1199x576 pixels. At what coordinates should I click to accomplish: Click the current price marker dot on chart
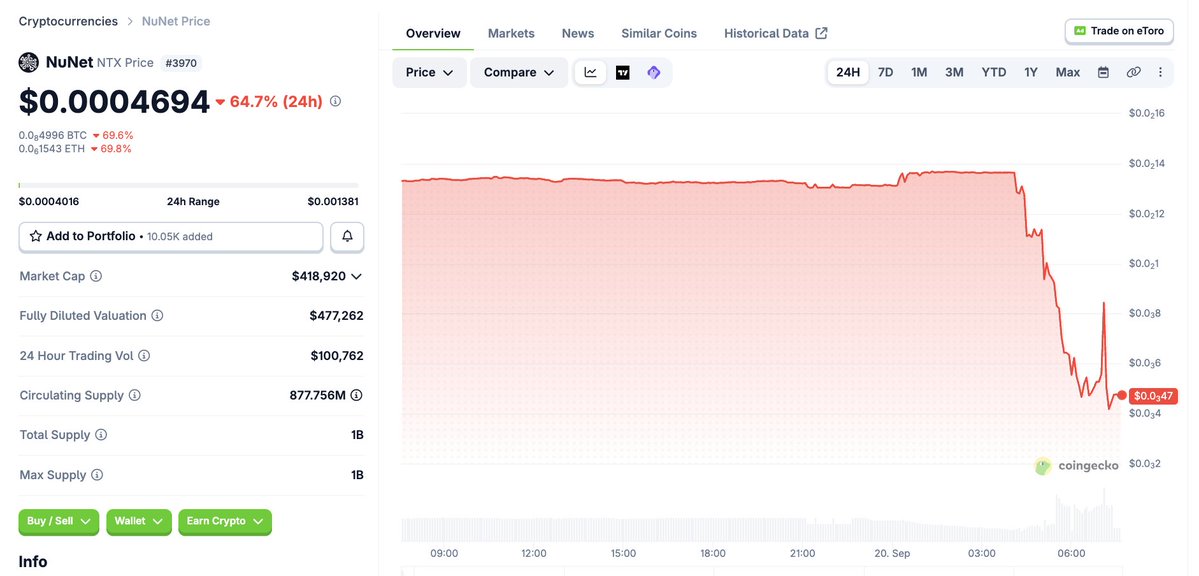(1122, 395)
